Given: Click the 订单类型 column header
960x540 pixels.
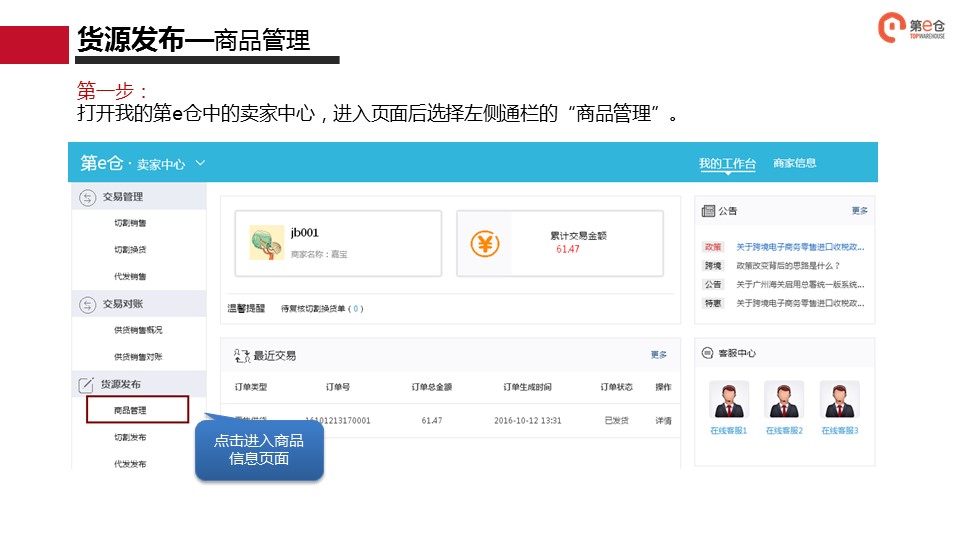Looking at the screenshot, I should tap(250, 387).
